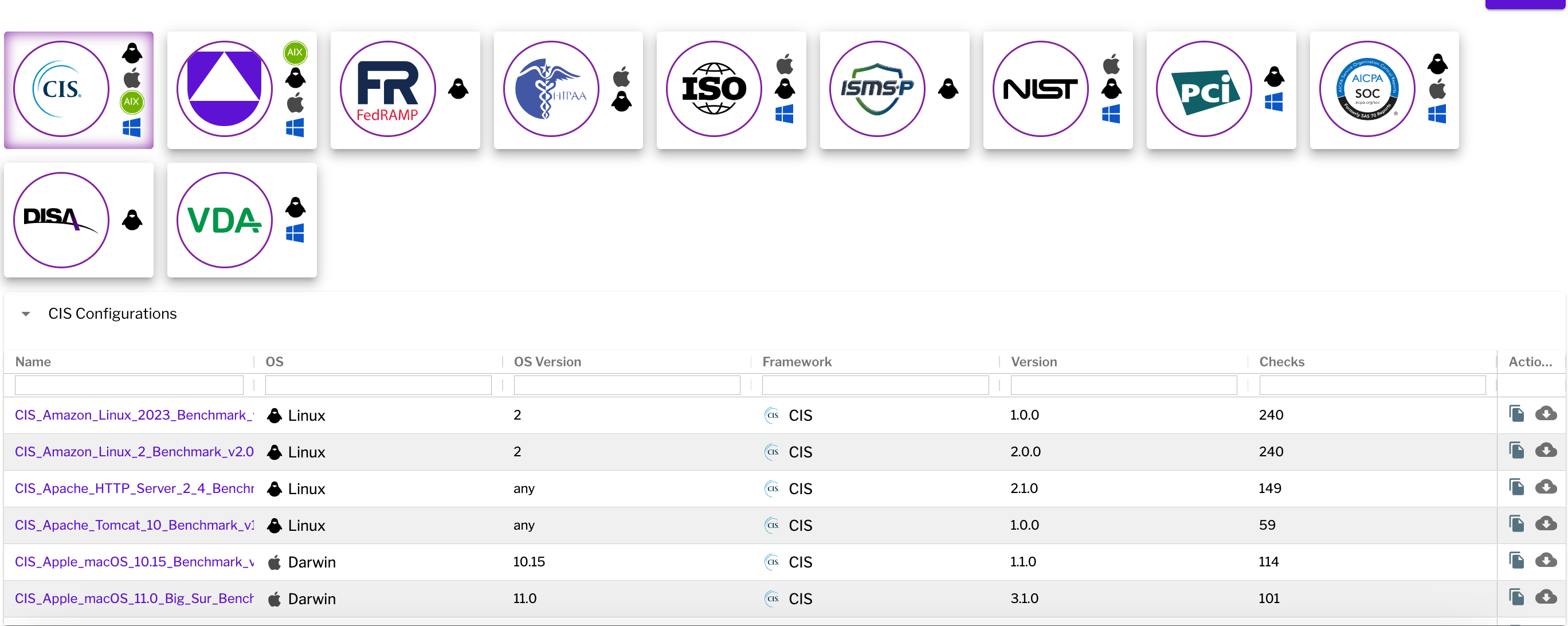The height and width of the screenshot is (626, 1568).
Task: Open the VDA framework card
Action: point(242,220)
